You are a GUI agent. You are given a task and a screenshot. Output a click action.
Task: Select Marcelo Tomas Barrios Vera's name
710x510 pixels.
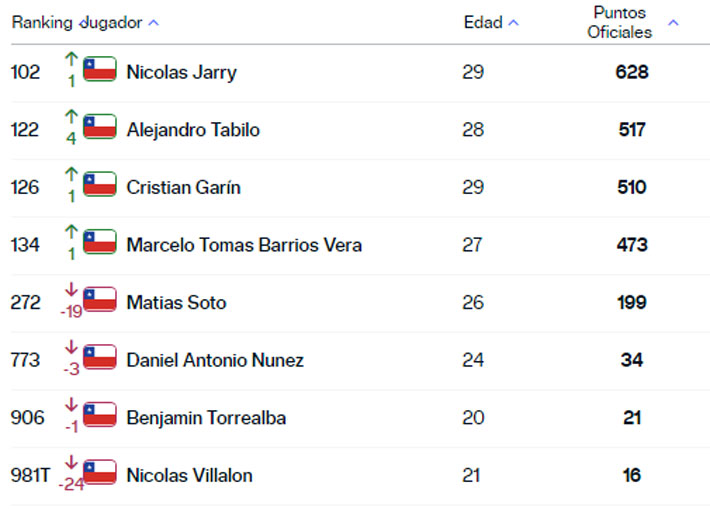(x=243, y=245)
